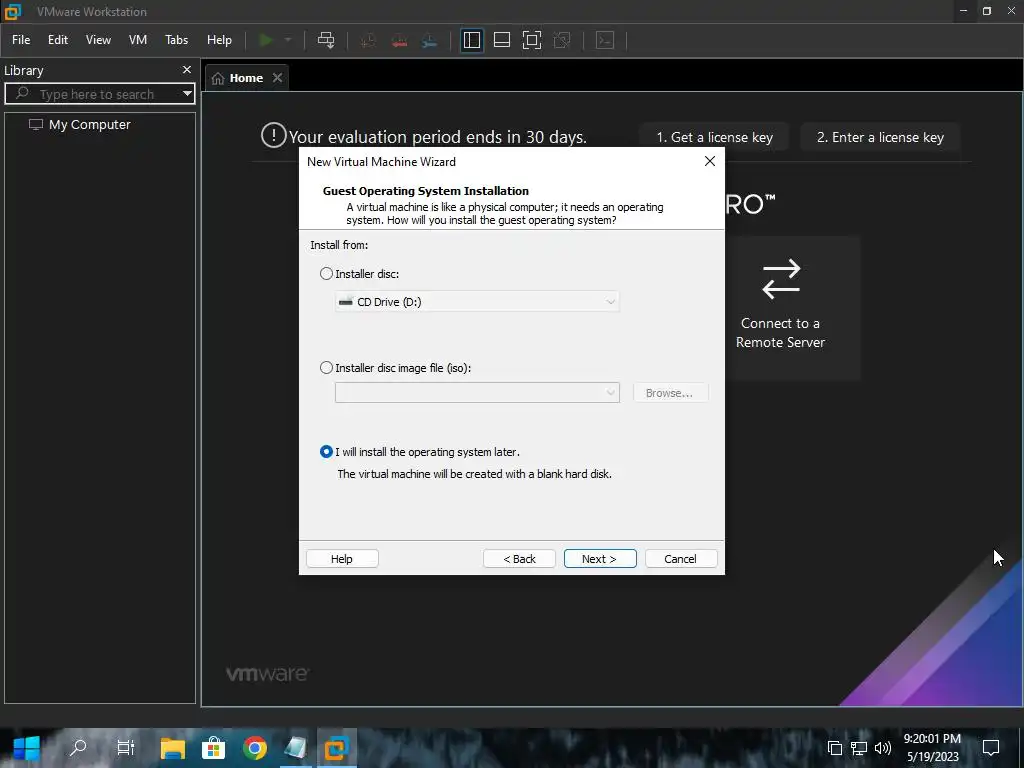Click the taskbar Search icon

tap(78, 748)
